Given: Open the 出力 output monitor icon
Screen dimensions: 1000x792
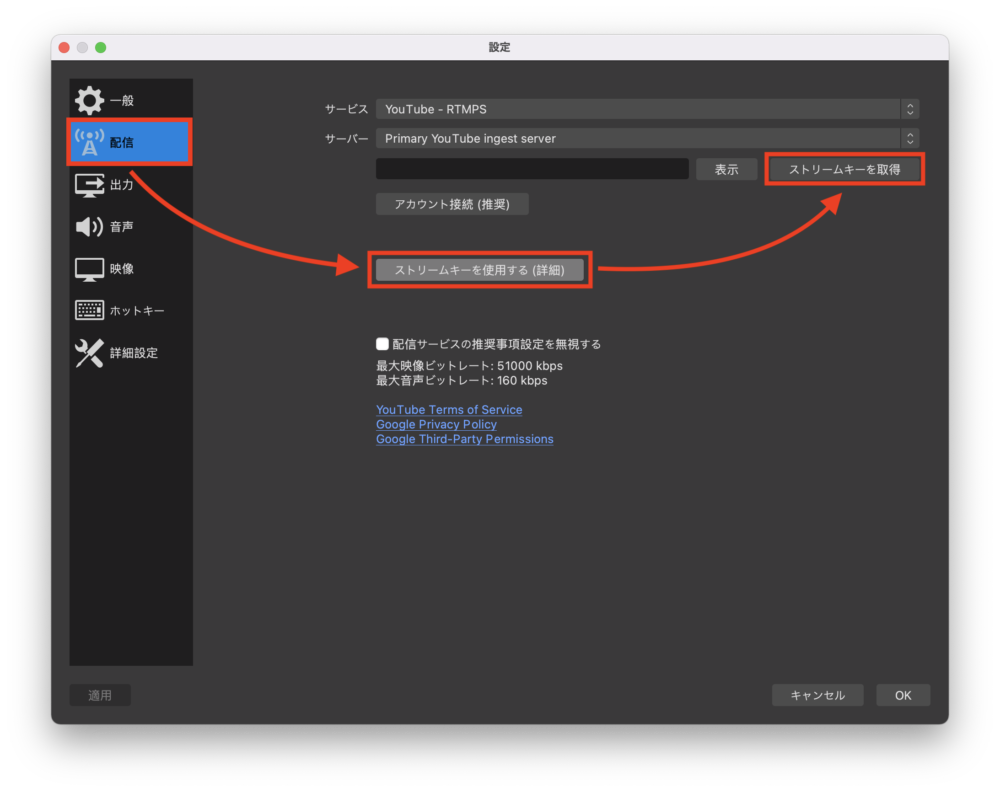Looking at the screenshot, I should click(x=89, y=185).
